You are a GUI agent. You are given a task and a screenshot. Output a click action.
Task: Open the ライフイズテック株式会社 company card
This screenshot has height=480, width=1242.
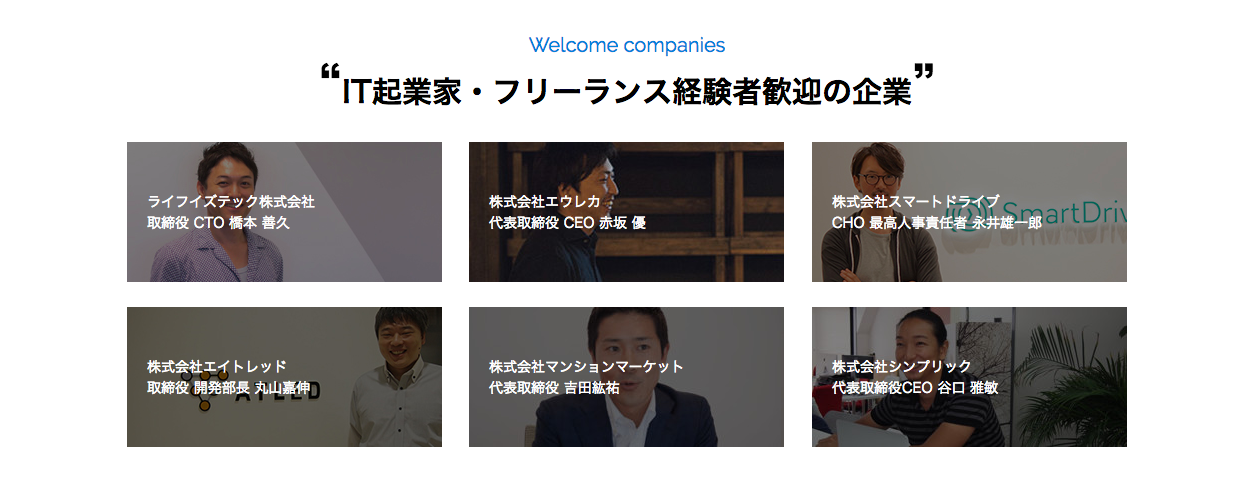tap(284, 212)
